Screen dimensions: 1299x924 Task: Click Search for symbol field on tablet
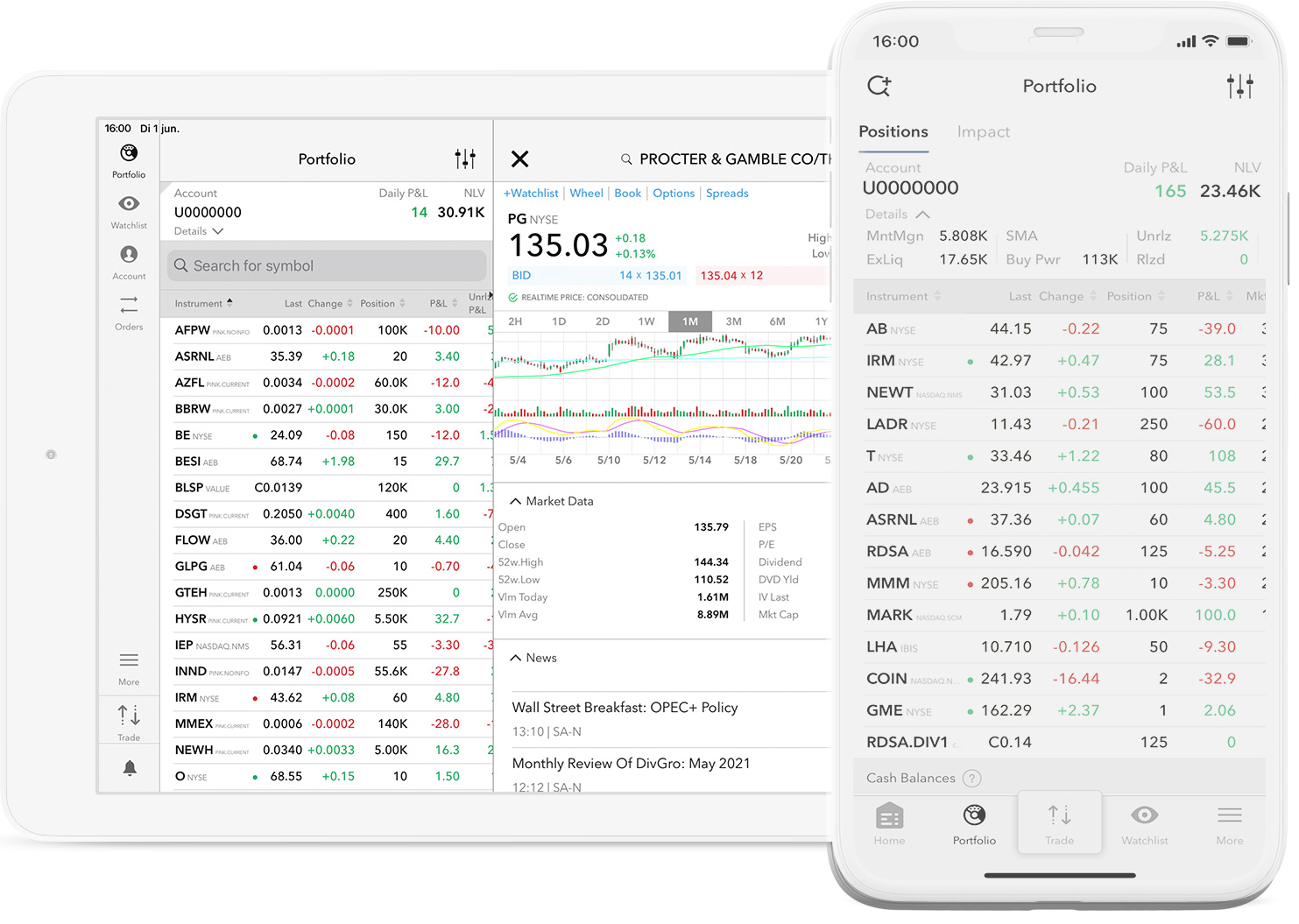click(x=327, y=265)
